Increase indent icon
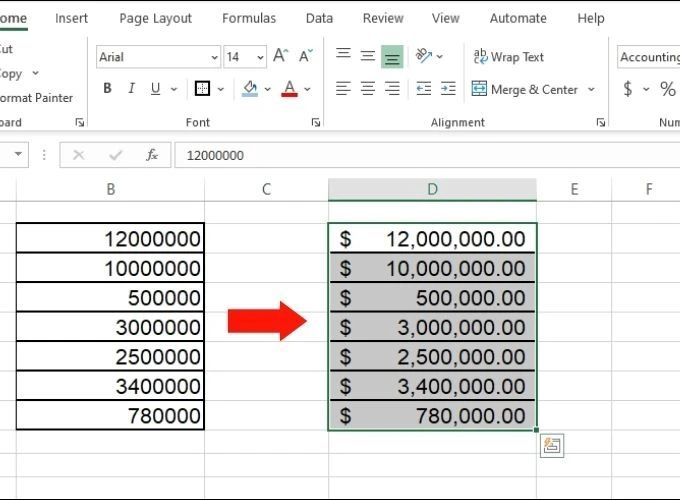680x500 pixels. pos(448,88)
